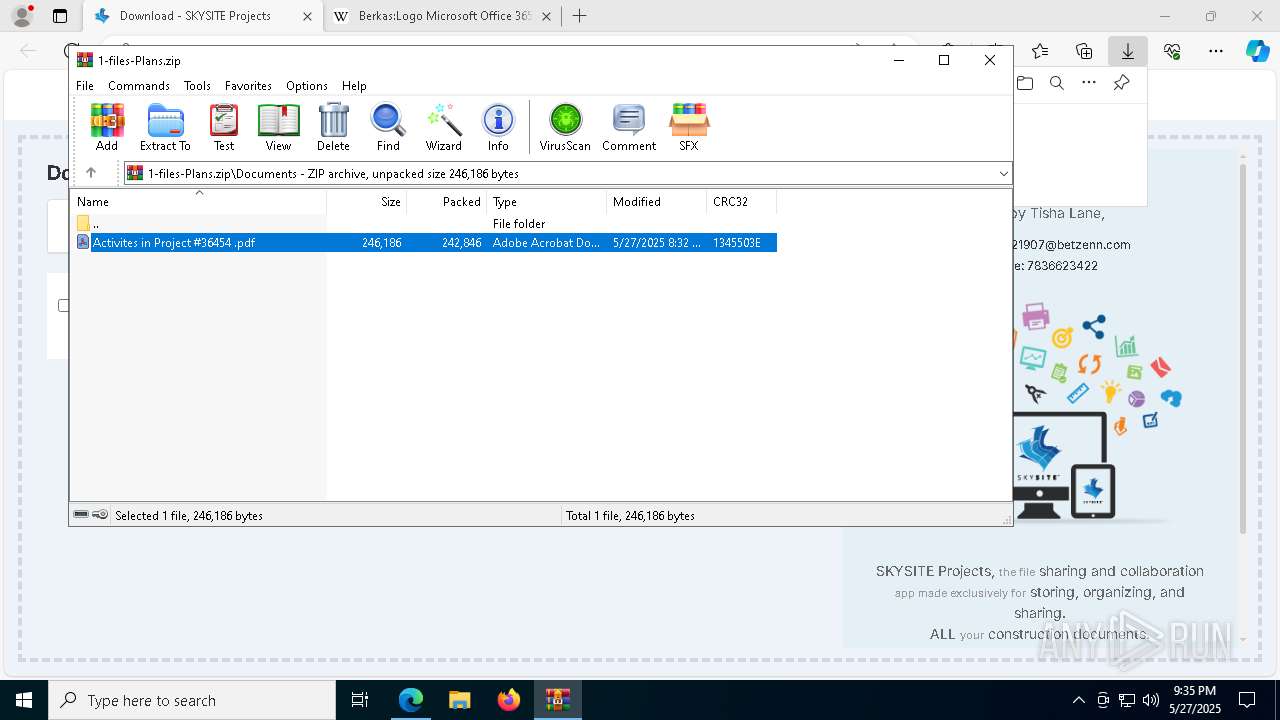1280x720 pixels.
Task: Click the Add toolbar icon in WinRAR
Action: click(107, 127)
